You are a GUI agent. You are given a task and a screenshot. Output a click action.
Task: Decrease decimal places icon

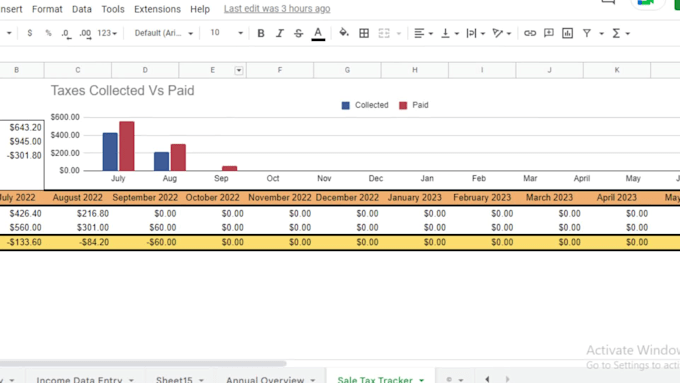tap(66, 33)
